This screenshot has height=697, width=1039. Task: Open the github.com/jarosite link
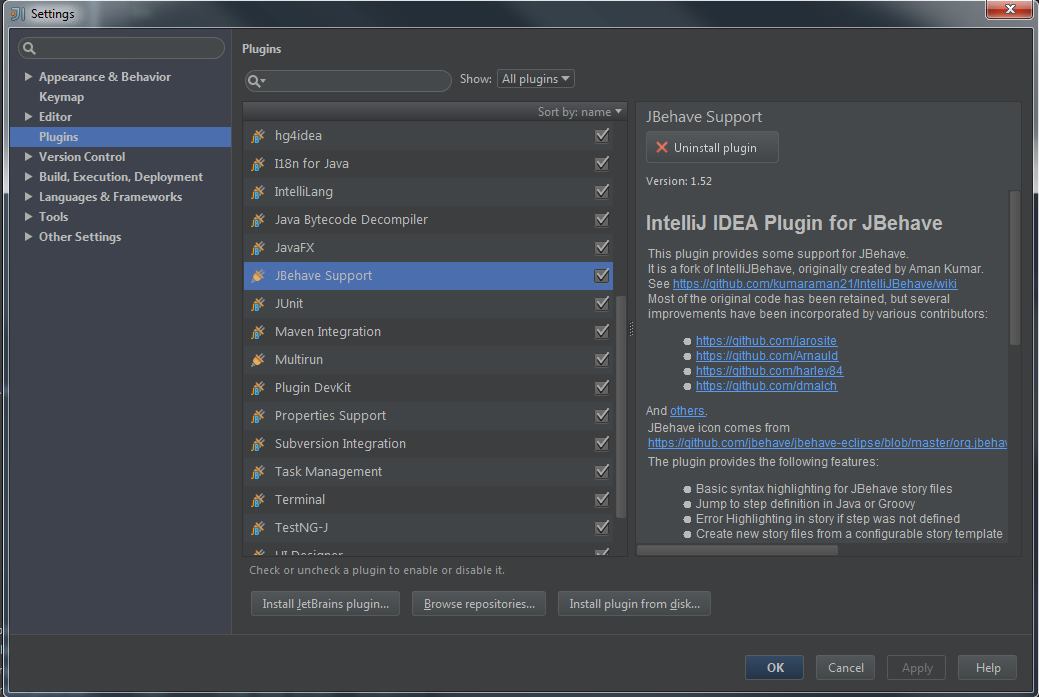pos(766,341)
